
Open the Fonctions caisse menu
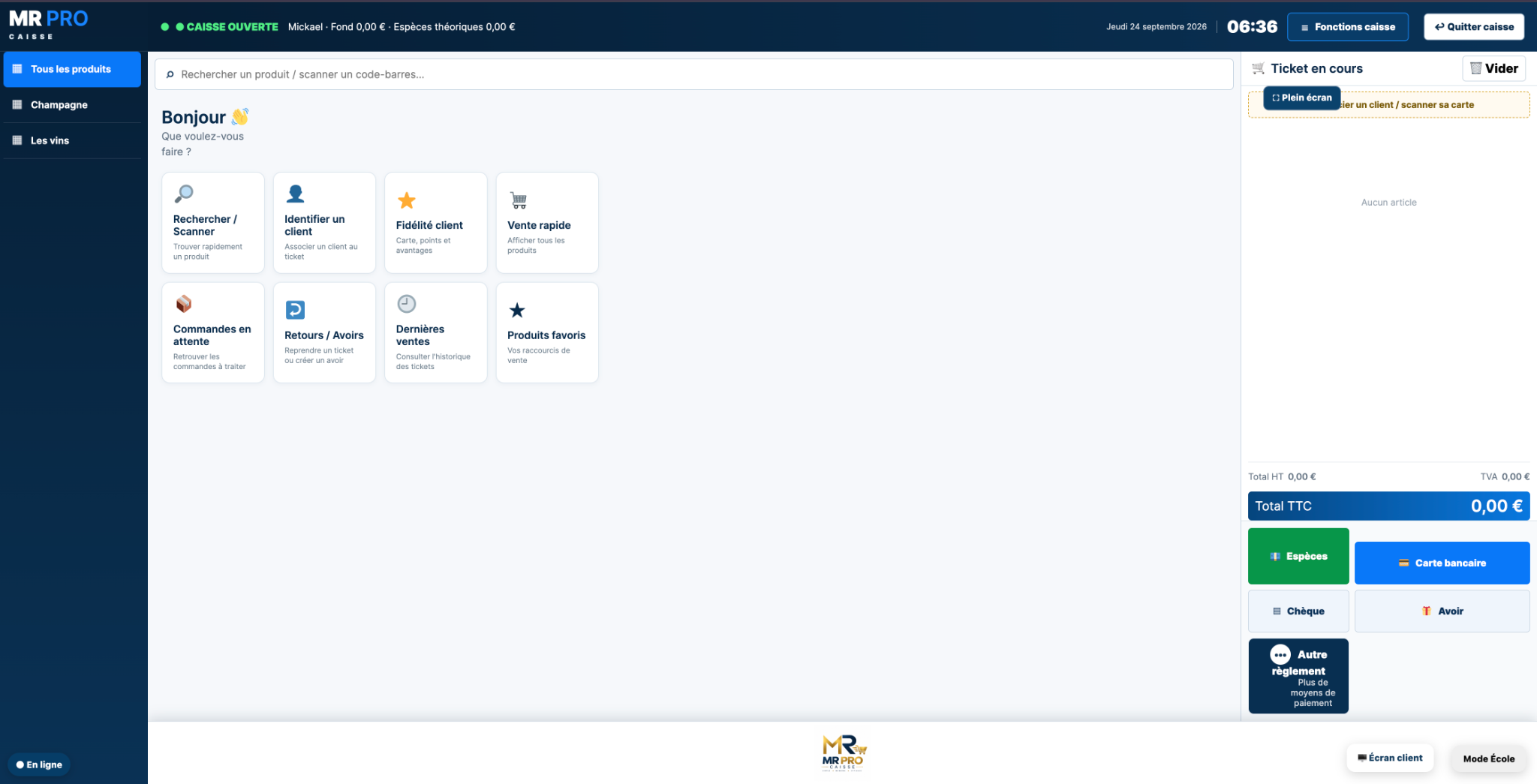[1348, 27]
